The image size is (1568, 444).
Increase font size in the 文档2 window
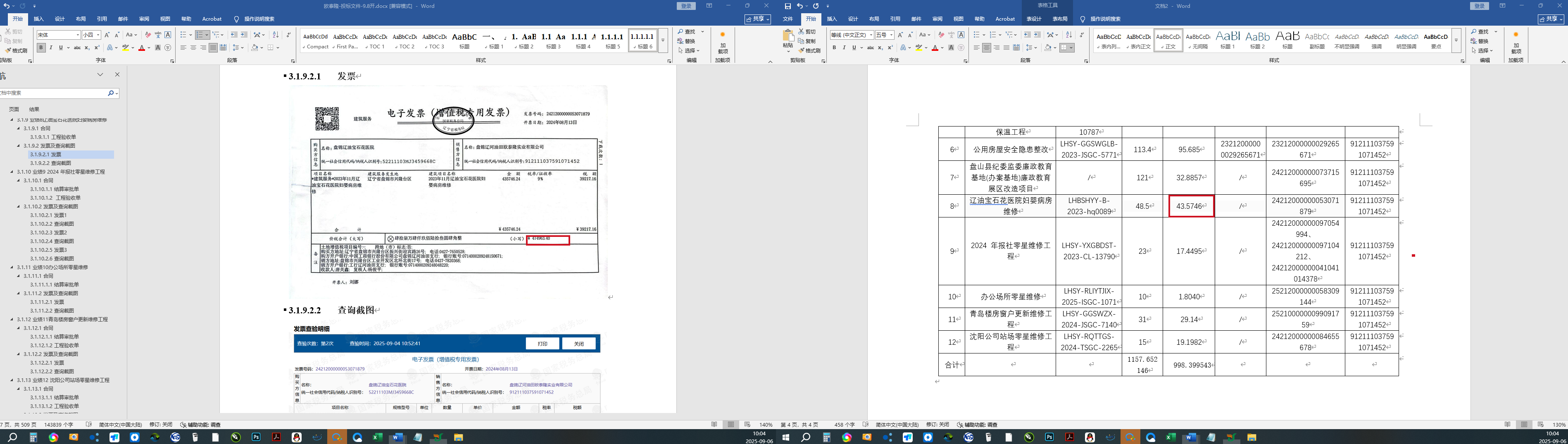[900, 35]
